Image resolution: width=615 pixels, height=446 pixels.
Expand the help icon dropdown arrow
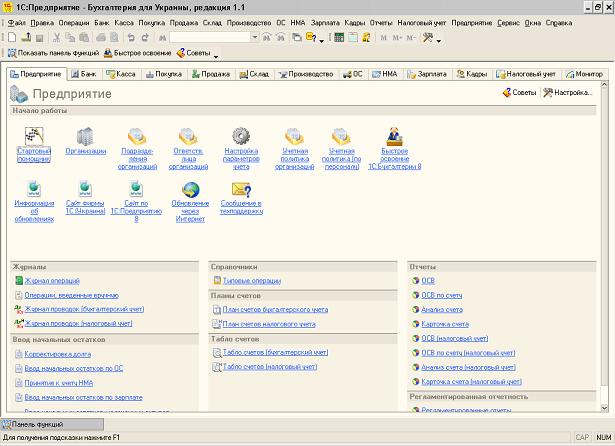point(321,40)
